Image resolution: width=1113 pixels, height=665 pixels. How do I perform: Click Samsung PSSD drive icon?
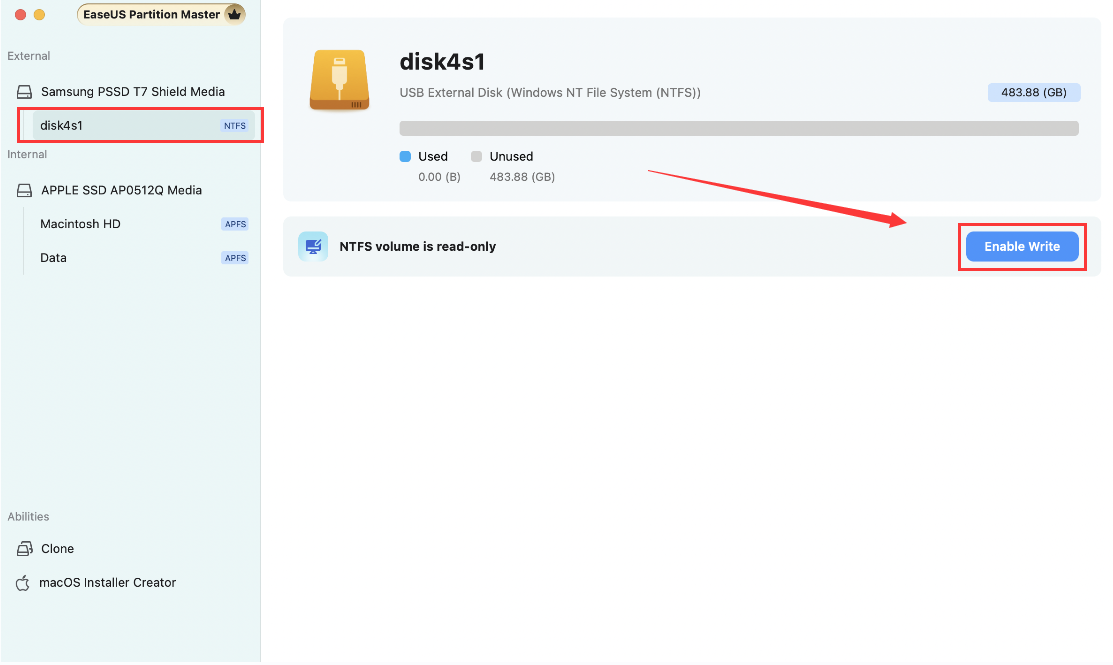point(24,92)
